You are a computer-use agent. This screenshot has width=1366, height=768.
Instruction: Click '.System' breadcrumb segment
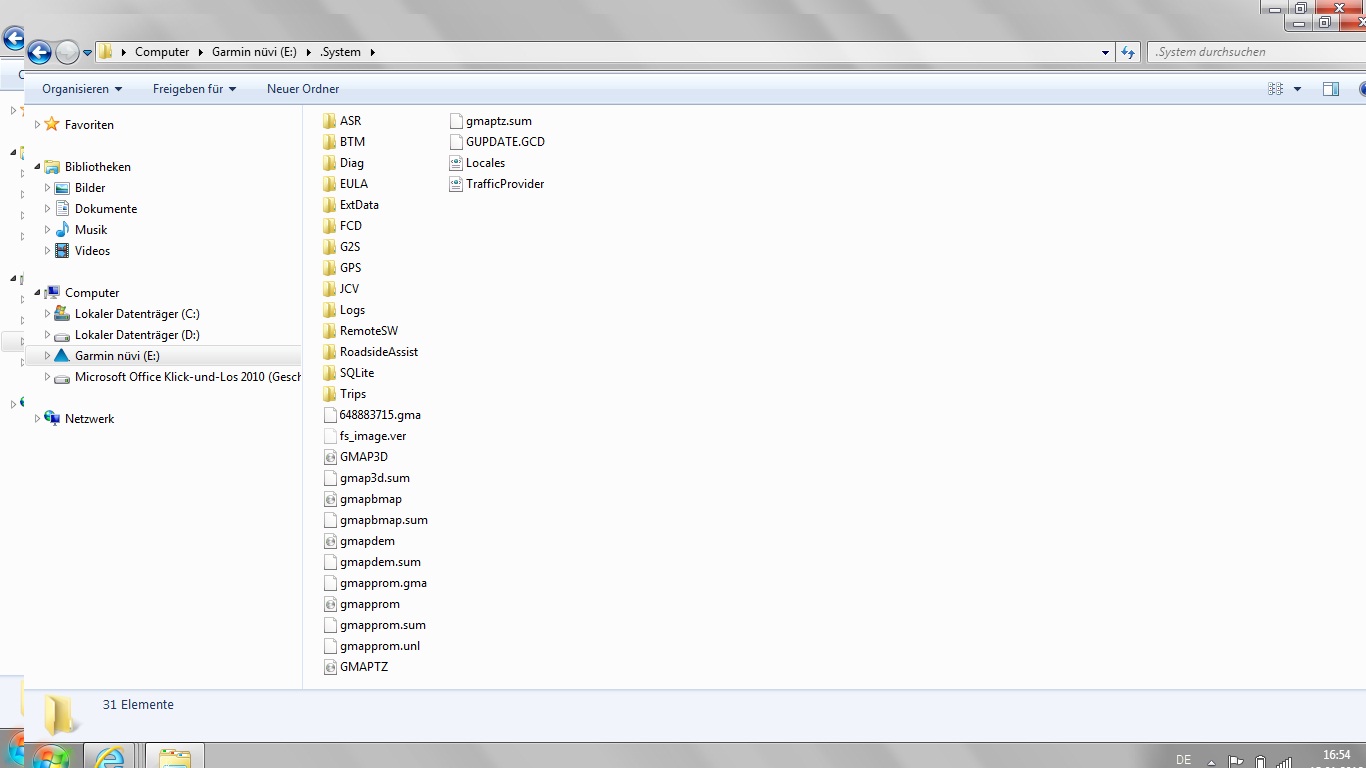pyautogui.click(x=340, y=52)
